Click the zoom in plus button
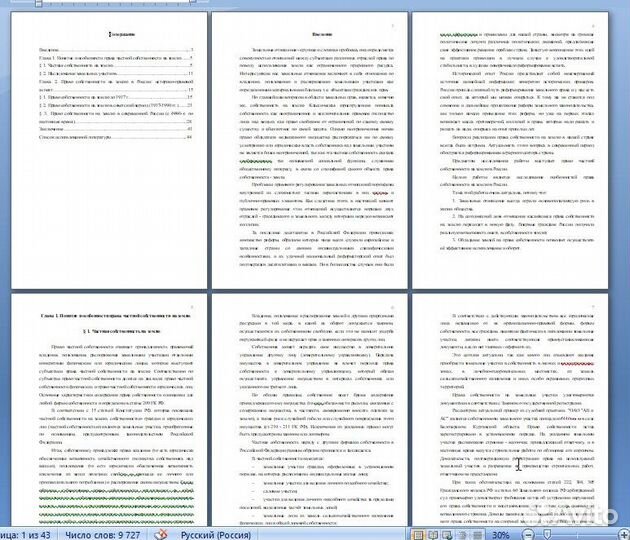 pos(621,533)
